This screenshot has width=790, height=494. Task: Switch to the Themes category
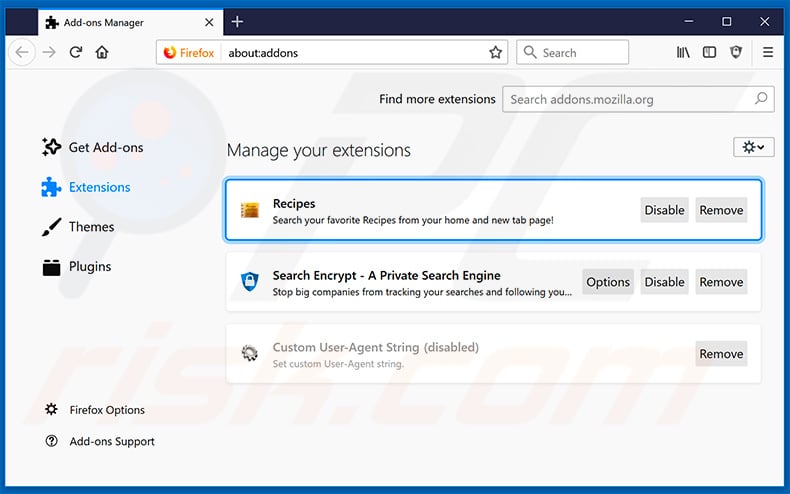[x=78, y=227]
